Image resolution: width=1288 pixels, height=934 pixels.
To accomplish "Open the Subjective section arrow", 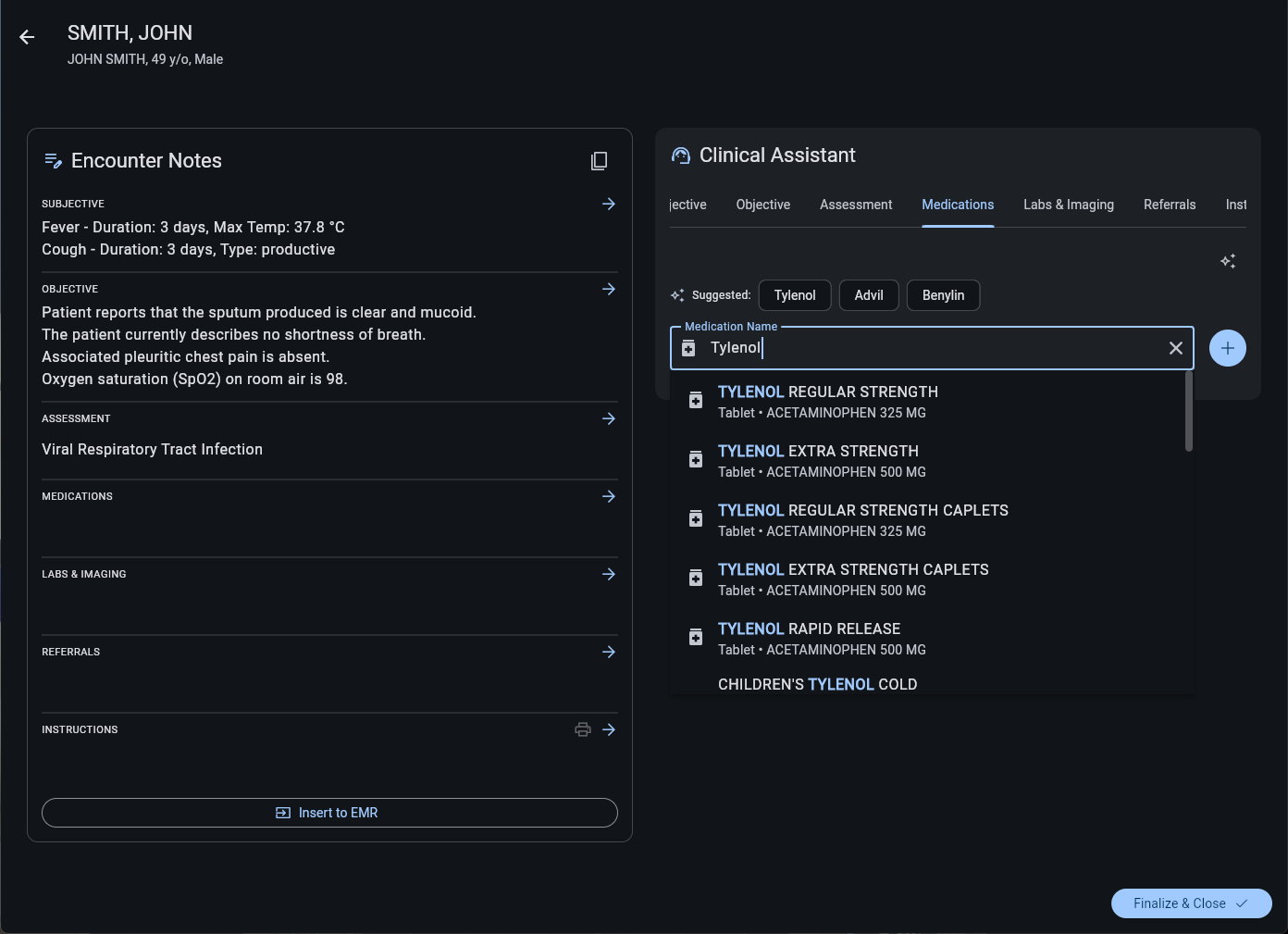I will point(608,204).
